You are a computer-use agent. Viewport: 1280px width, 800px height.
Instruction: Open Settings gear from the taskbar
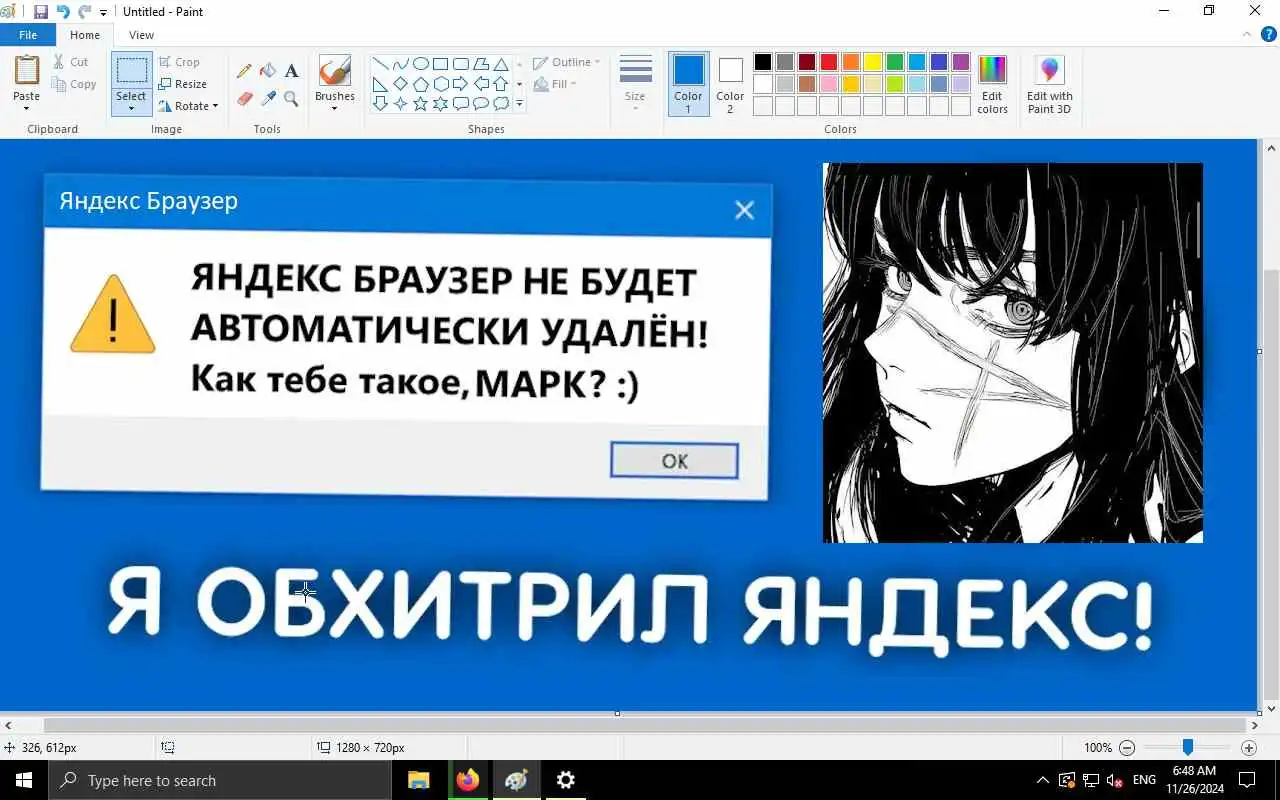pyautogui.click(x=565, y=780)
